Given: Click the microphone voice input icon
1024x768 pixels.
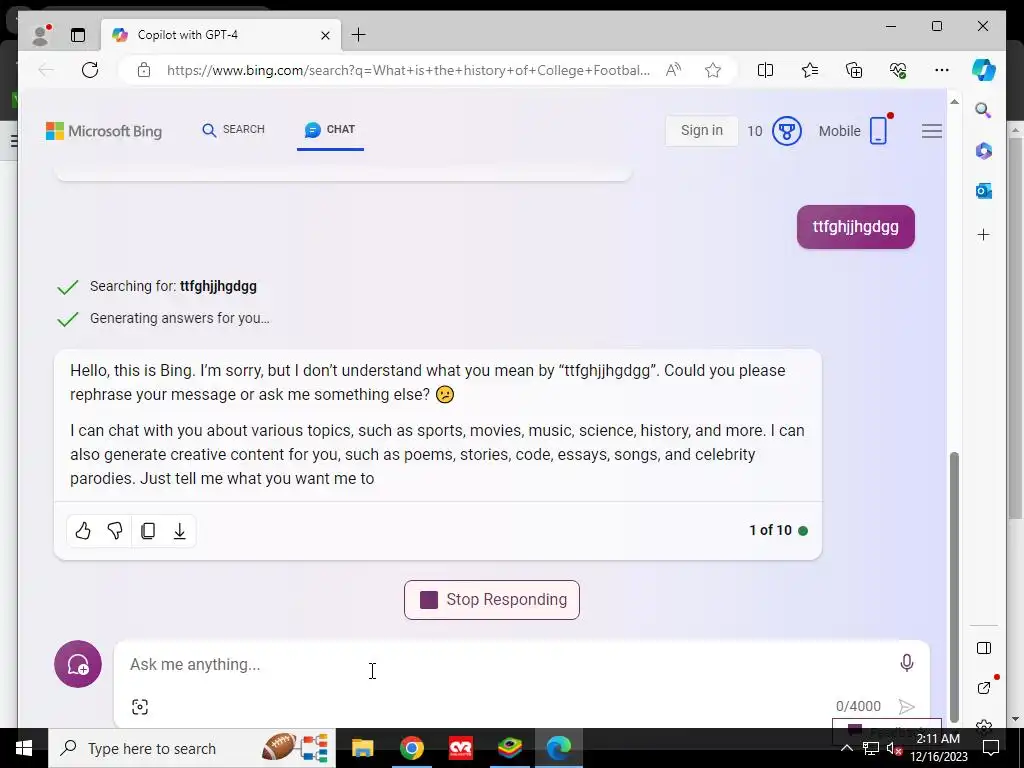Looking at the screenshot, I should pos(906,663).
